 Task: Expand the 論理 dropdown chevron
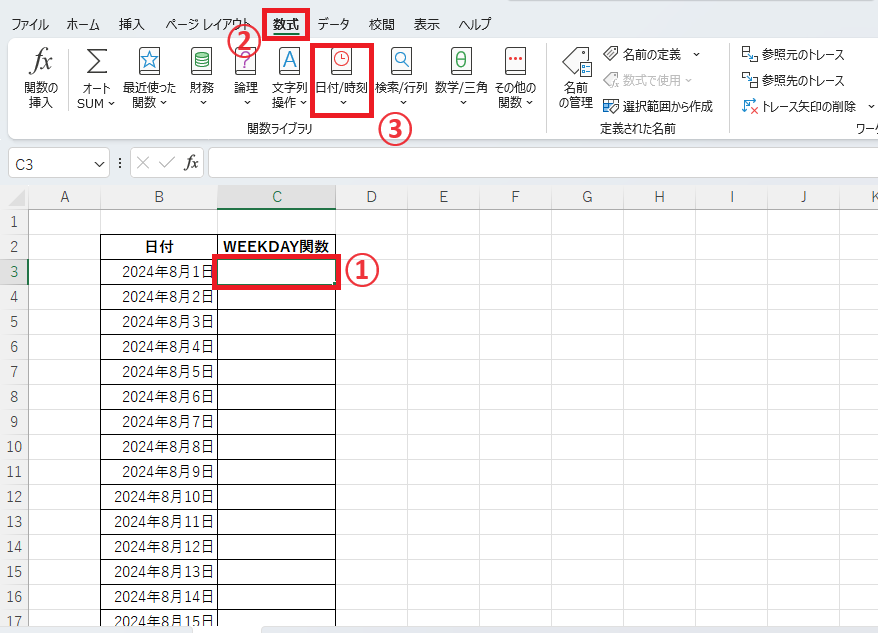(247, 103)
